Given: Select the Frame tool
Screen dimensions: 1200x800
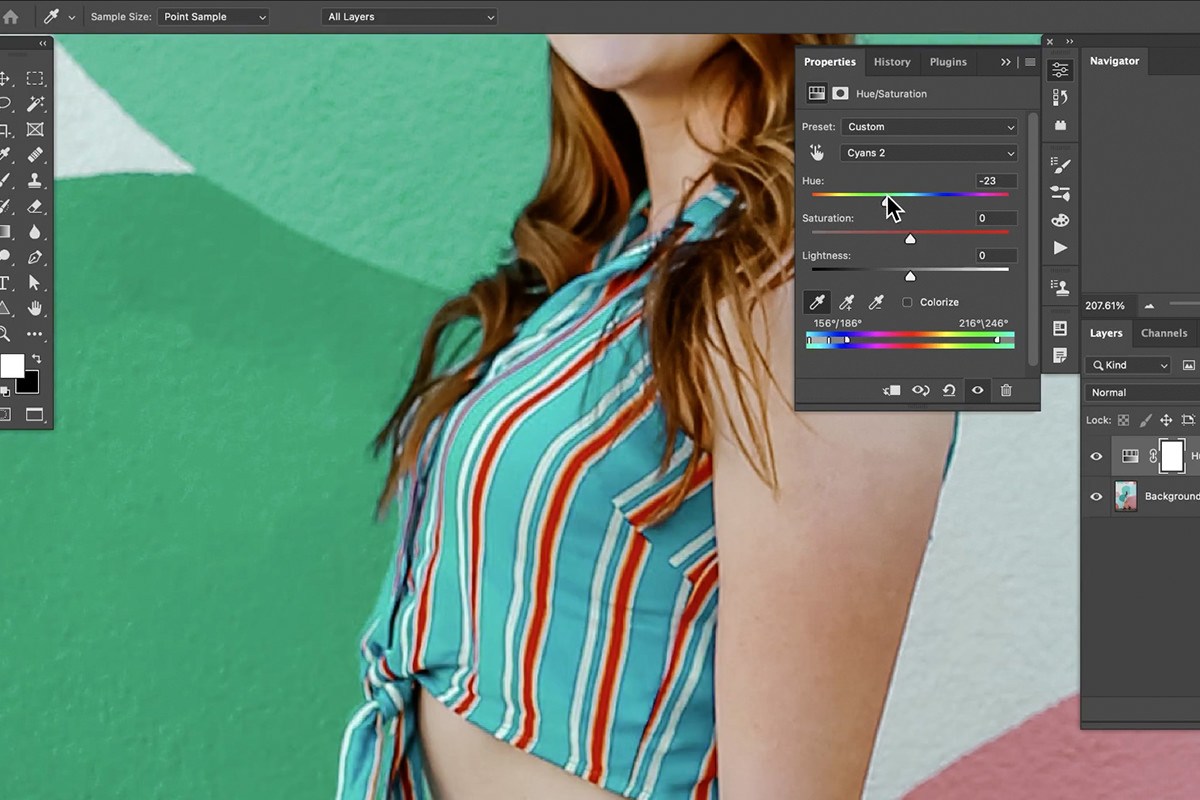Looking at the screenshot, I should click(35, 130).
